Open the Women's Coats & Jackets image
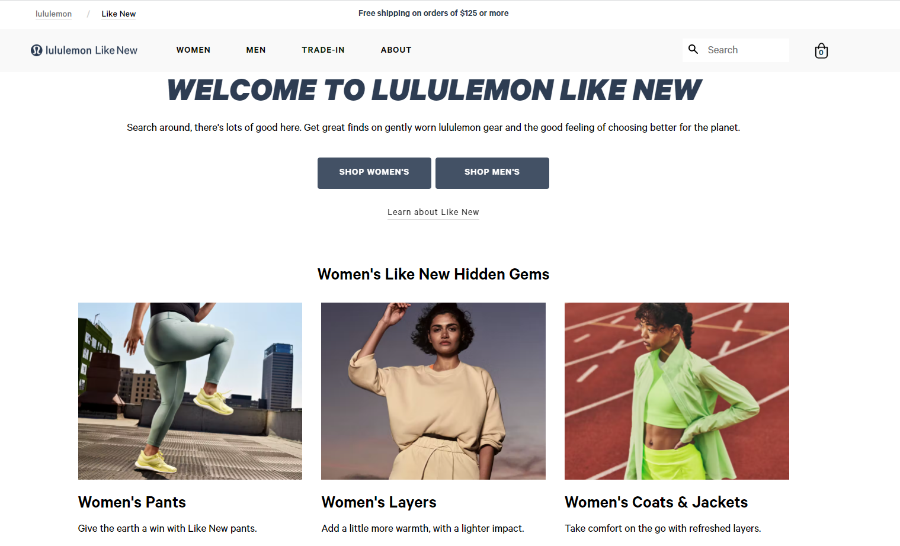 [677, 391]
